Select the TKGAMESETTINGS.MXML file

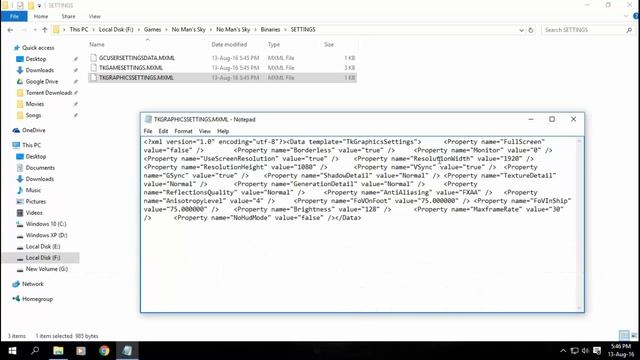222,68
